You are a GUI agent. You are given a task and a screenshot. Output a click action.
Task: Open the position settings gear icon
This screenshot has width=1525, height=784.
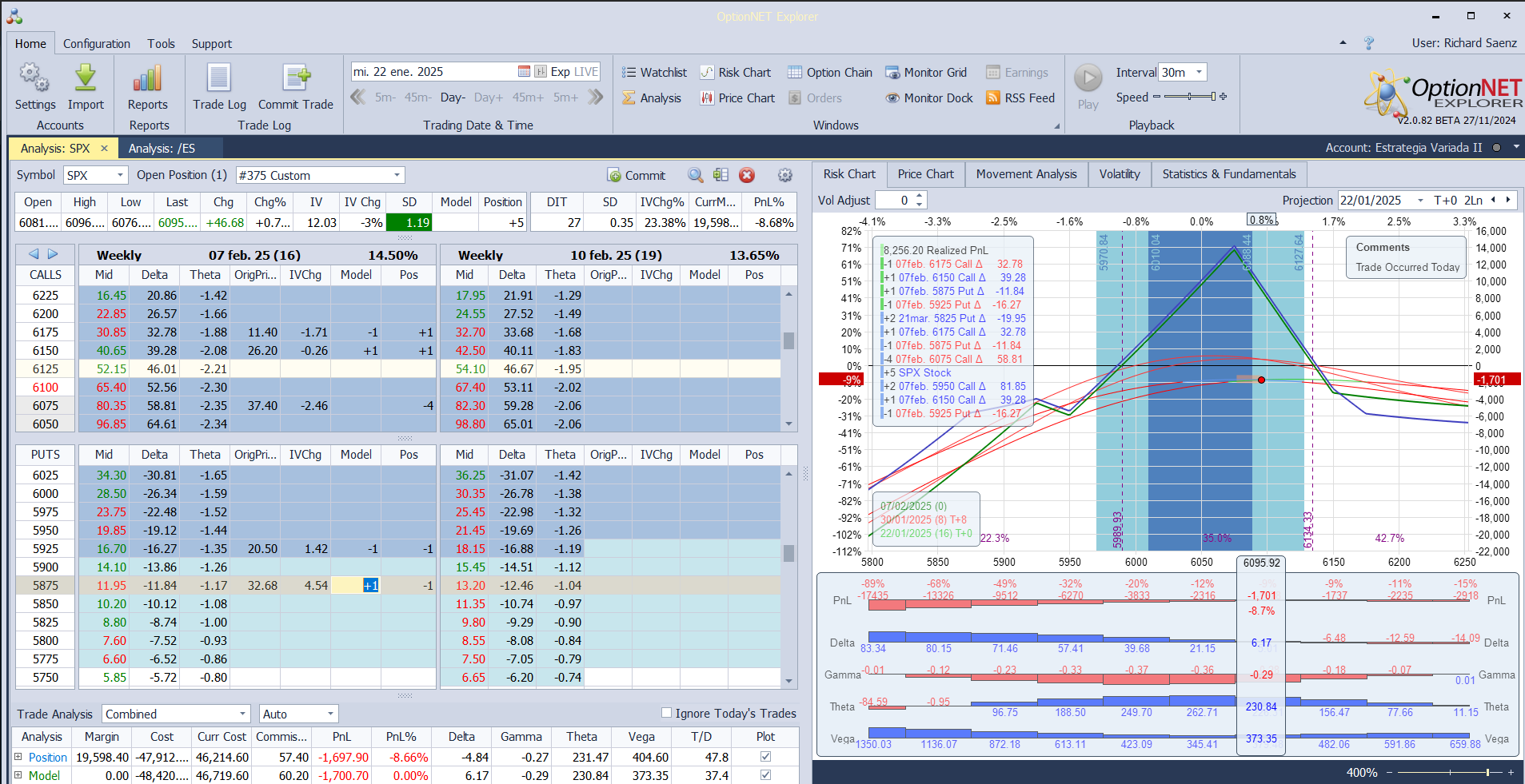click(x=785, y=175)
